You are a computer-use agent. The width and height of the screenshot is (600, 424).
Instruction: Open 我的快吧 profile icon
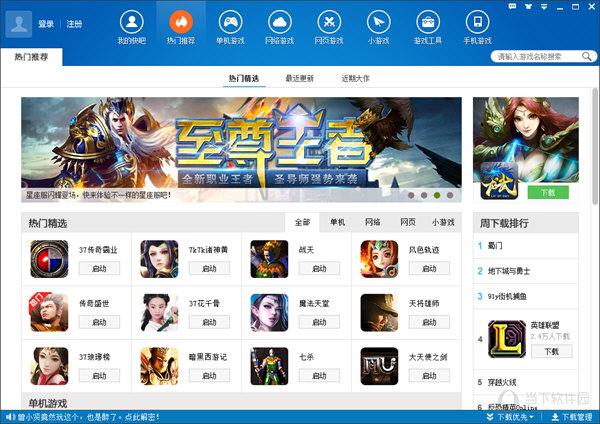132,22
